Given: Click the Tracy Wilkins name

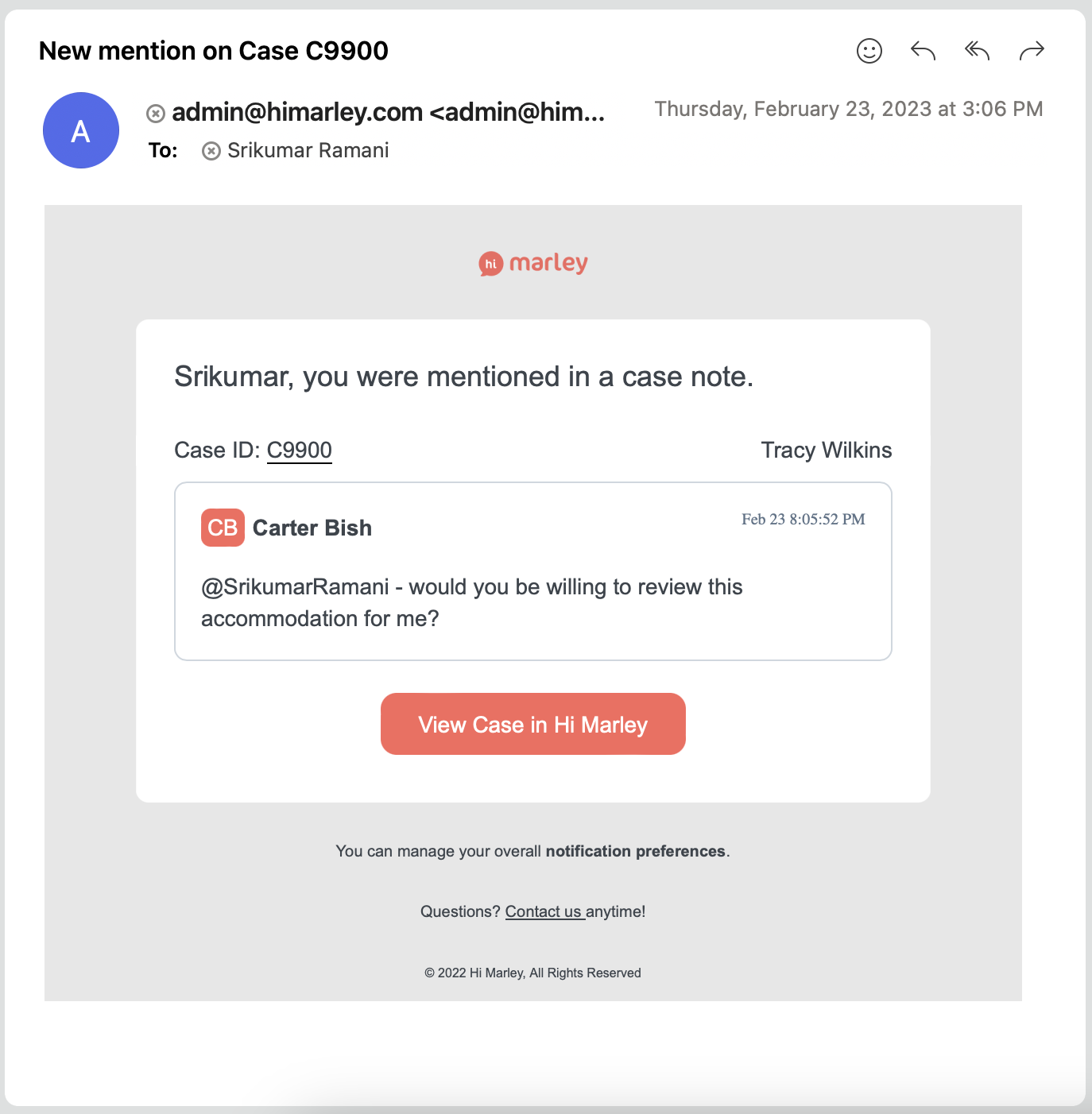Looking at the screenshot, I should tap(826, 451).
